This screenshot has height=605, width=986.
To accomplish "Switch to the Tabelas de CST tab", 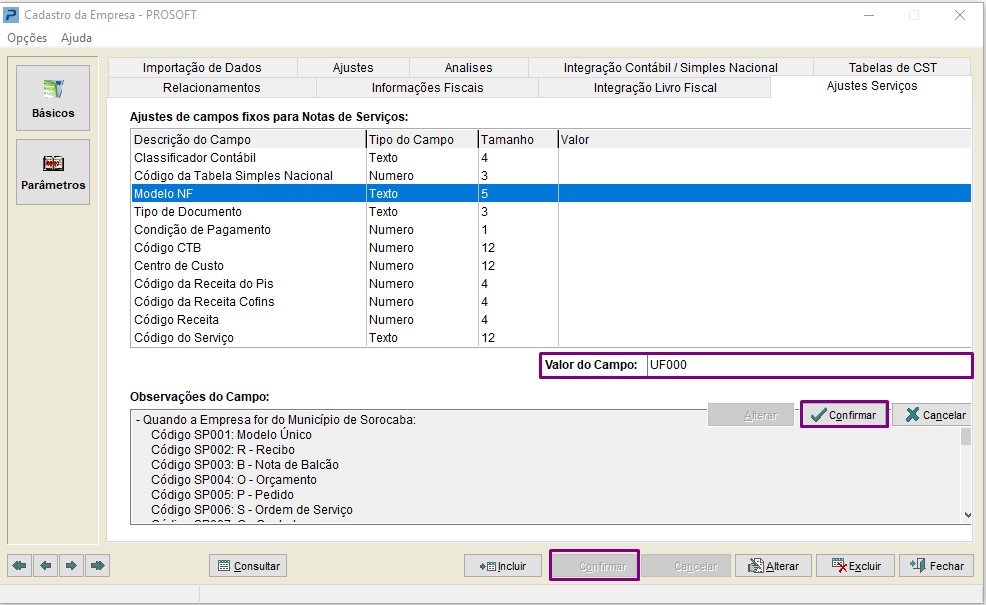I will point(892,67).
